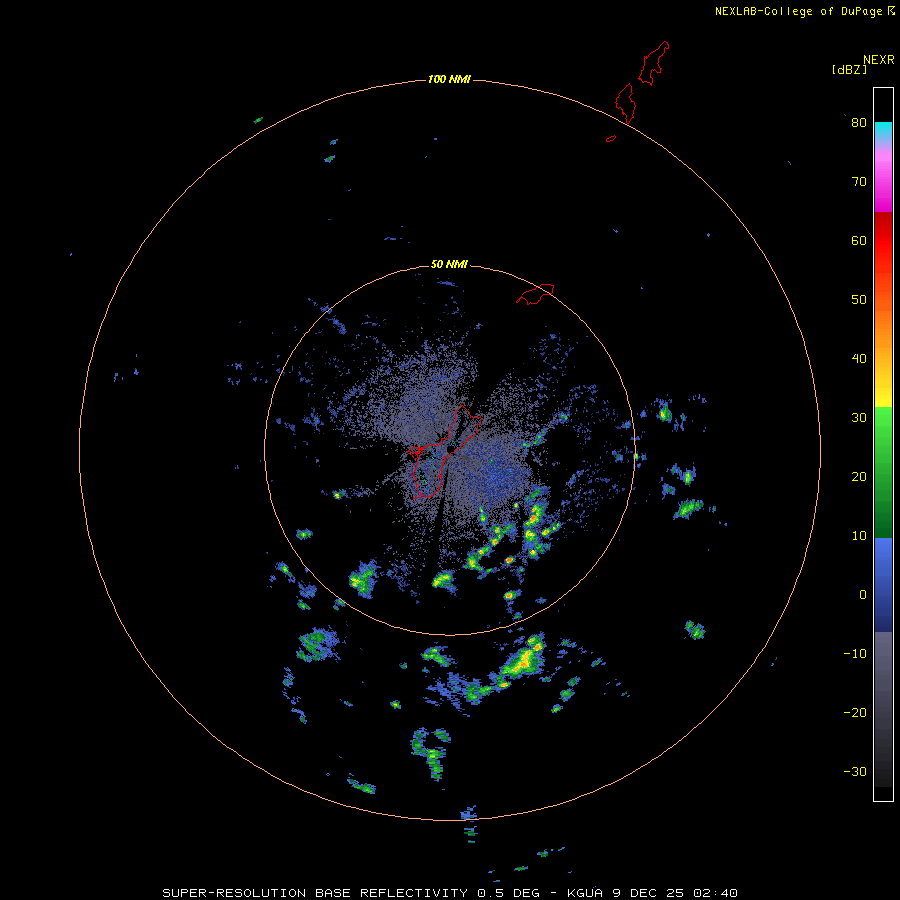
Task: Click the 50 dBZ scale value
Action: coord(859,300)
